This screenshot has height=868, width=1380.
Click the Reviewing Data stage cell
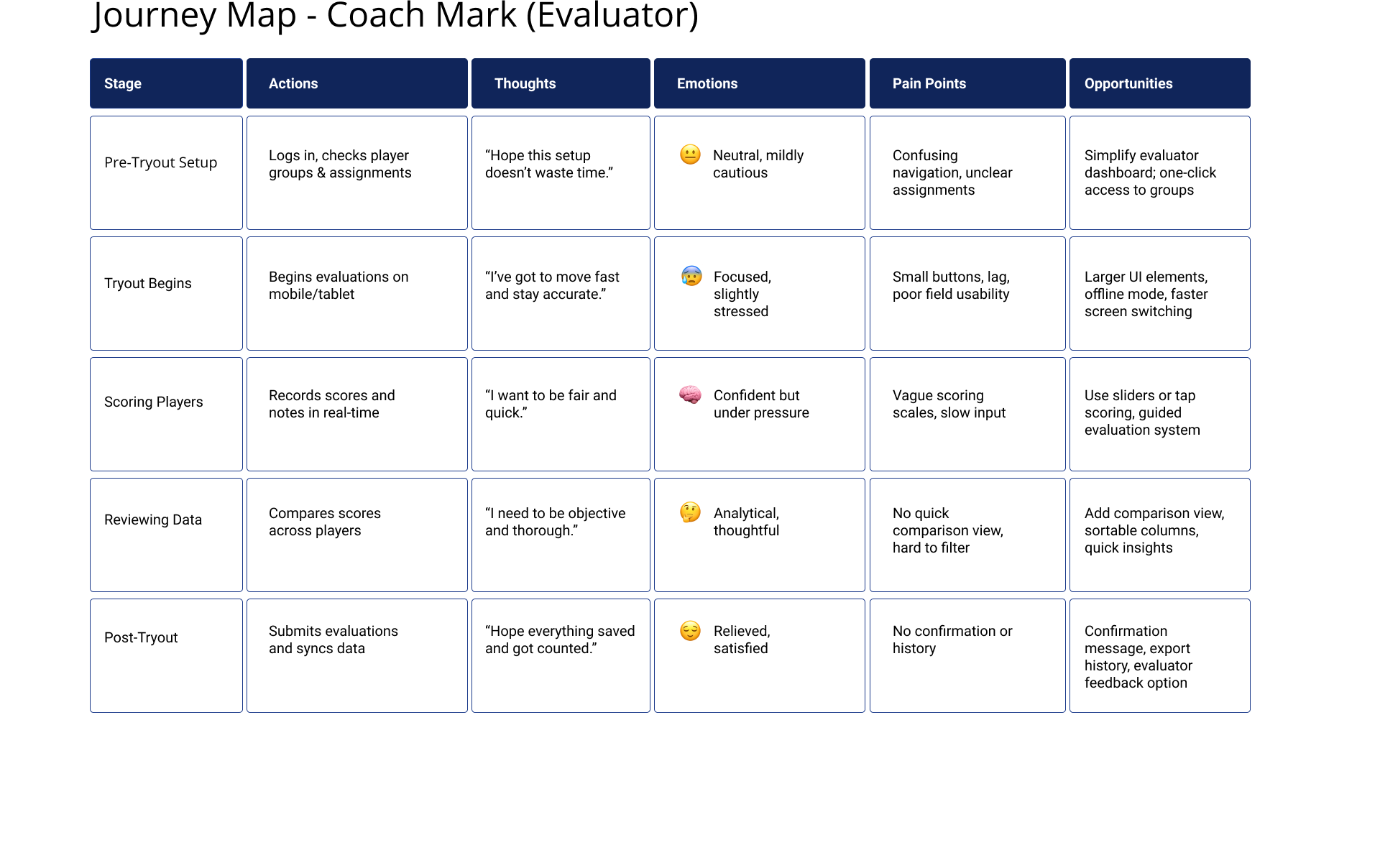166,535
